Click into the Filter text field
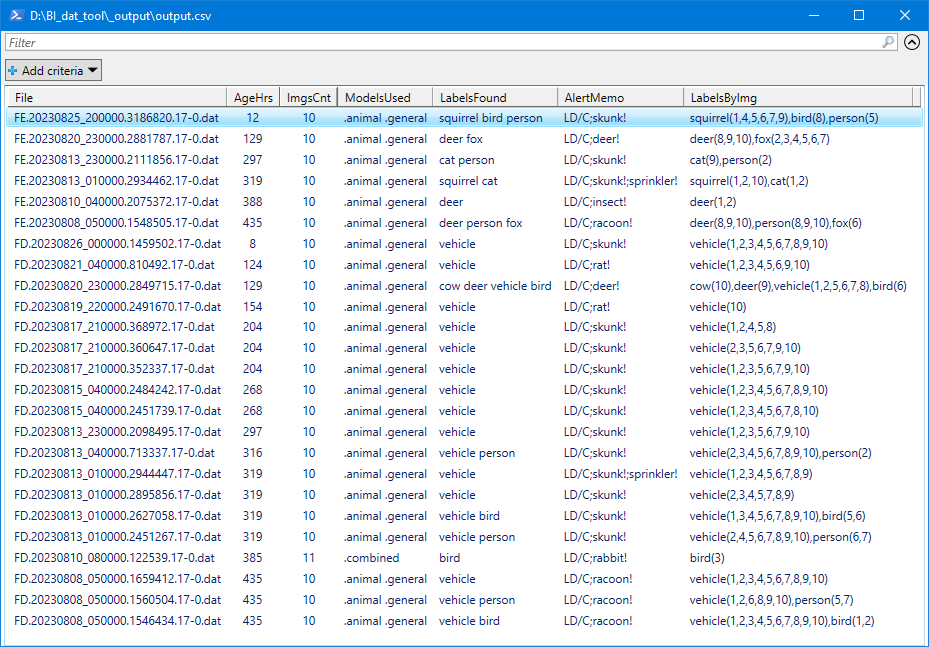Viewport: 929px width, 647px height. (x=443, y=42)
